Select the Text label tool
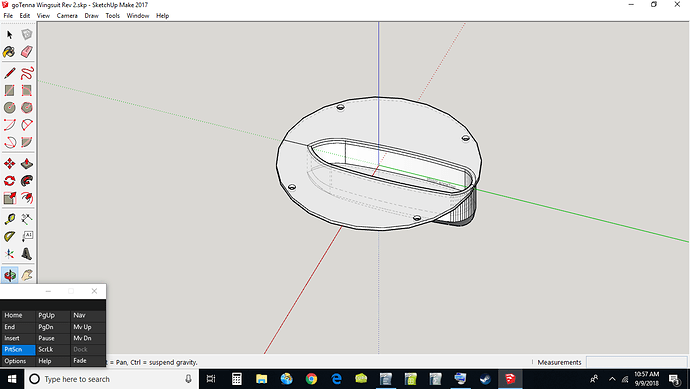Viewport: 690px width, 389px height. (x=27, y=236)
